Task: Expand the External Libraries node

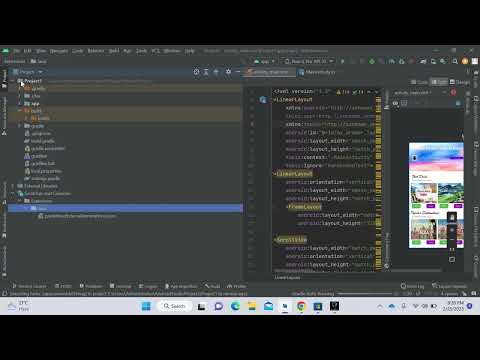Action: (x=13, y=186)
